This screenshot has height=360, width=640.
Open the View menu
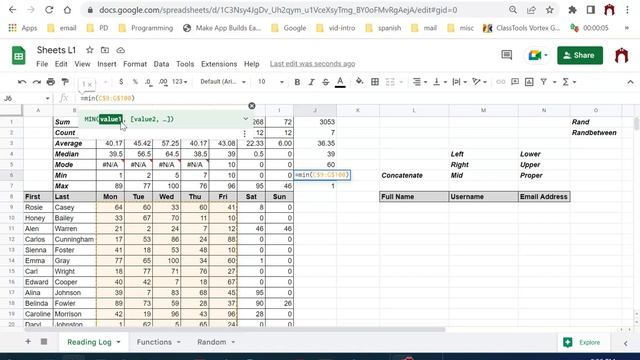point(82,64)
